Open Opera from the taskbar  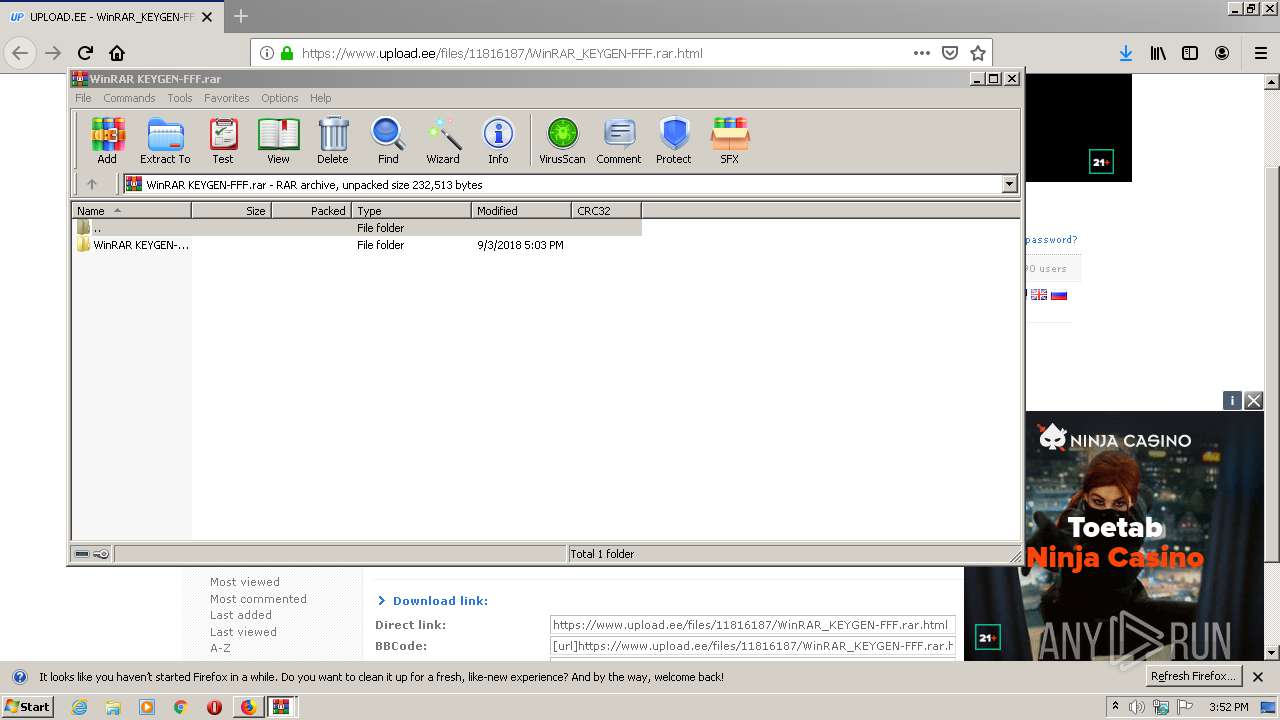tap(214, 707)
